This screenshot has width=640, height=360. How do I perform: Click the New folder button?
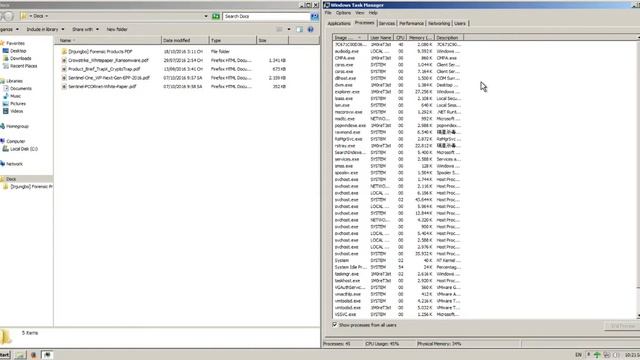pos(117,29)
